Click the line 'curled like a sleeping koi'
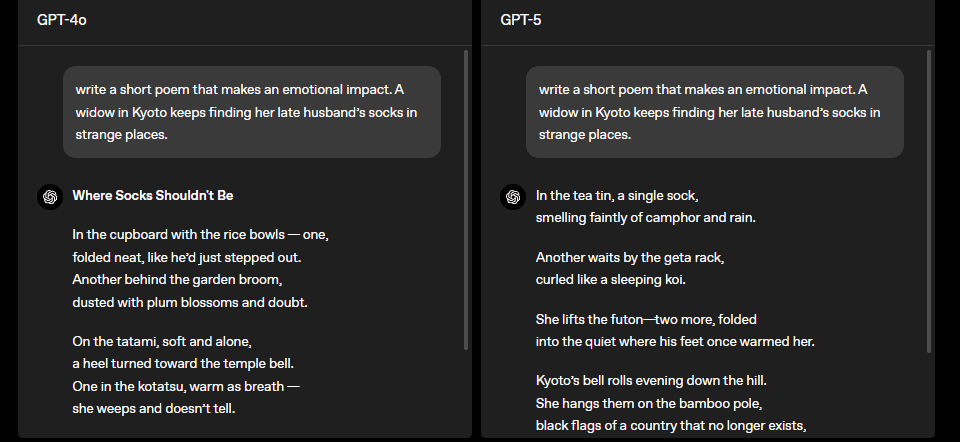This screenshot has width=960, height=442. (x=611, y=280)
